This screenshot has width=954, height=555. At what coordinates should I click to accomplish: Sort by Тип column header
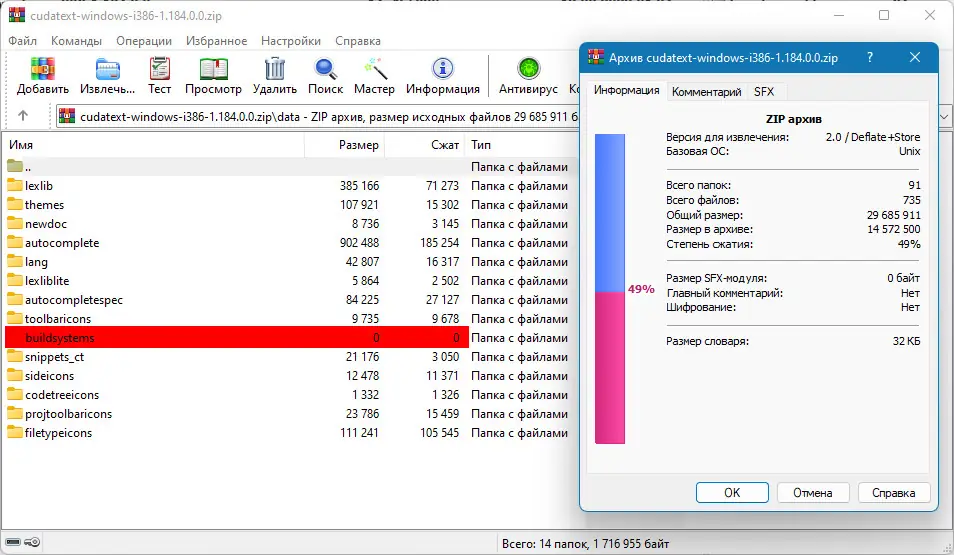click(x=521, y=145)
